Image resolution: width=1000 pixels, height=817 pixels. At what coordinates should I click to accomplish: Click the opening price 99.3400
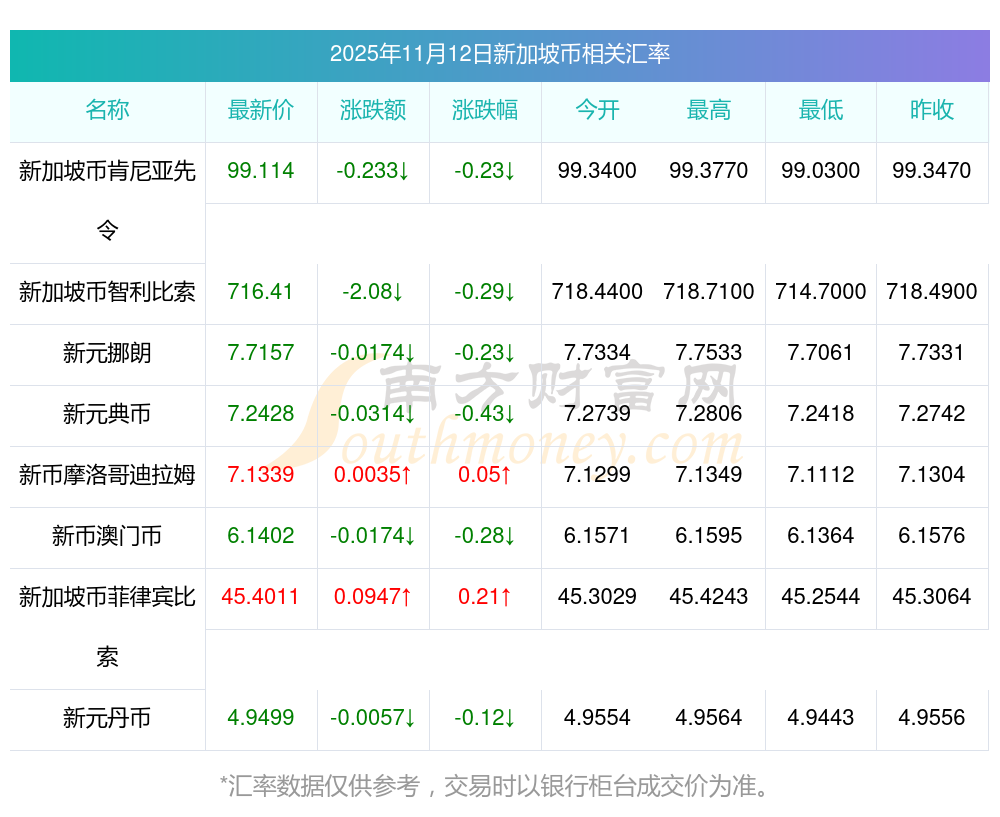[597, 170]
